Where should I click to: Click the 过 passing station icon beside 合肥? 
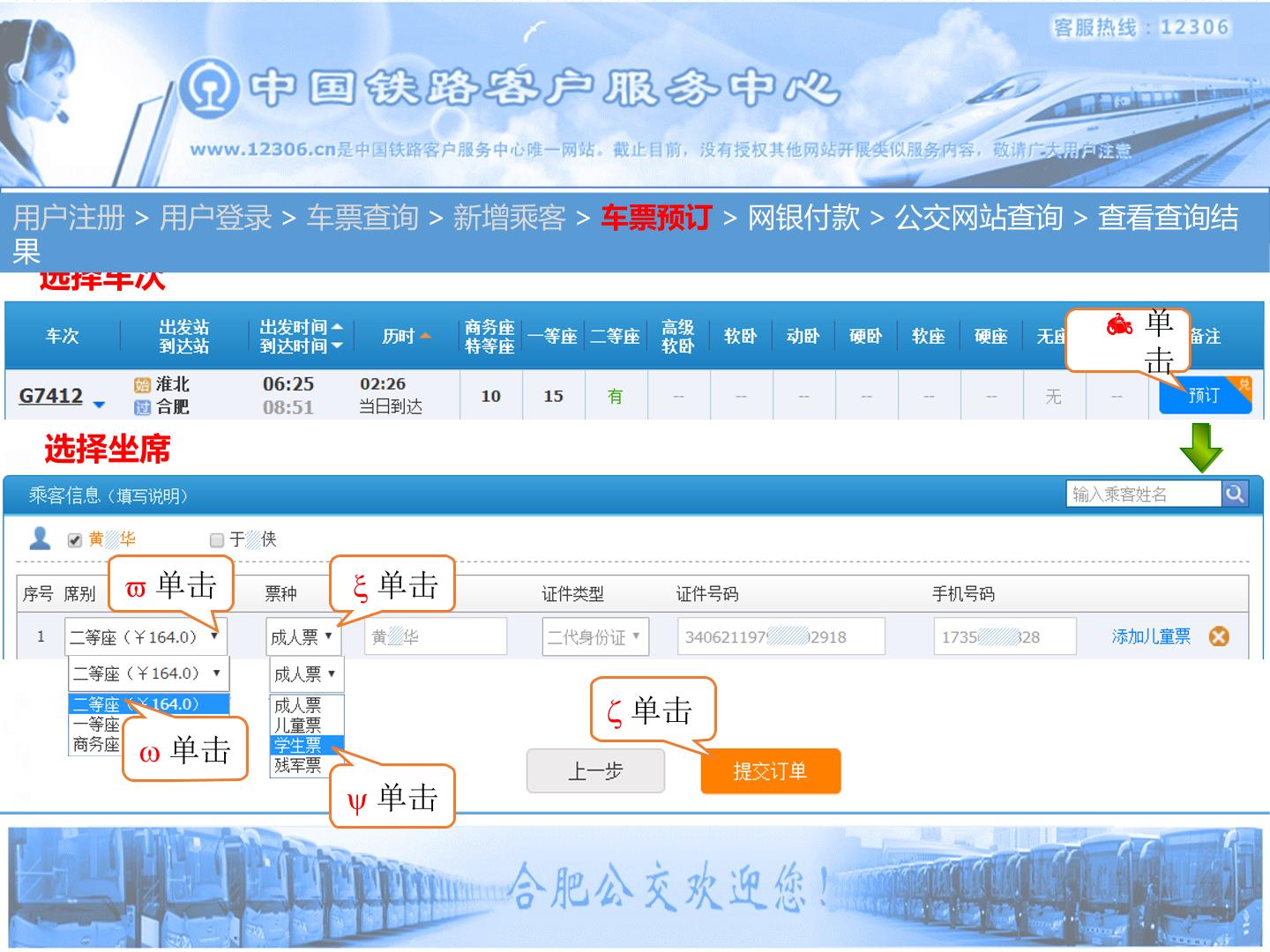click(x=142, y=407)
